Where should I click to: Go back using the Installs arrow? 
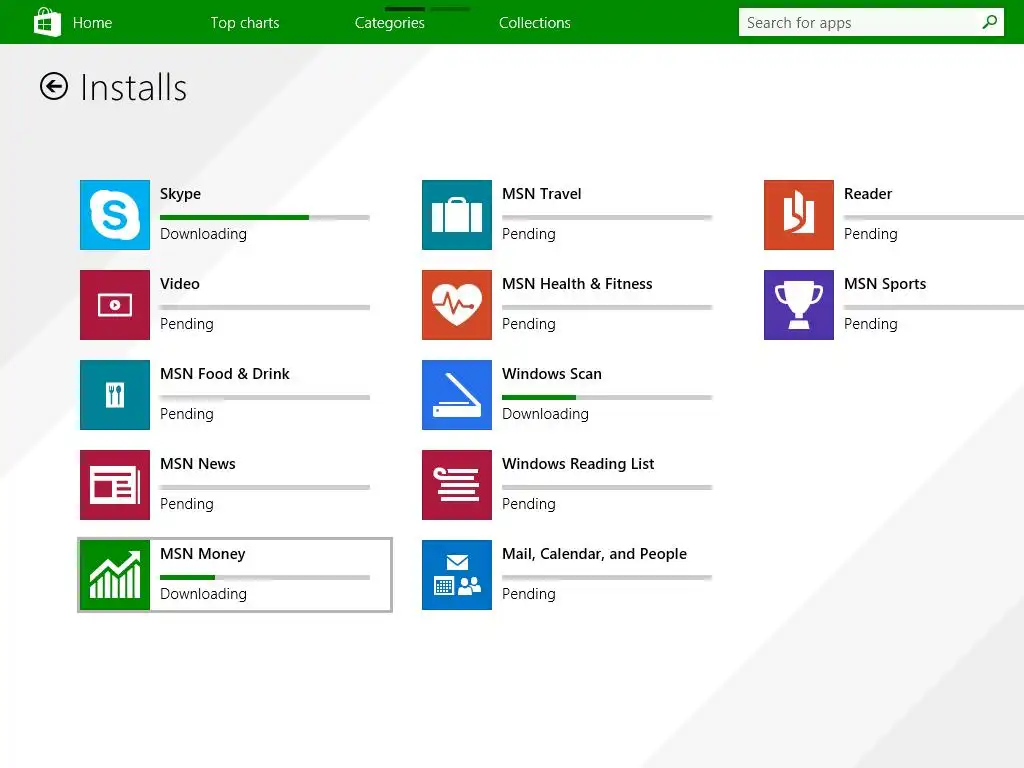click(x=54, y=86)
